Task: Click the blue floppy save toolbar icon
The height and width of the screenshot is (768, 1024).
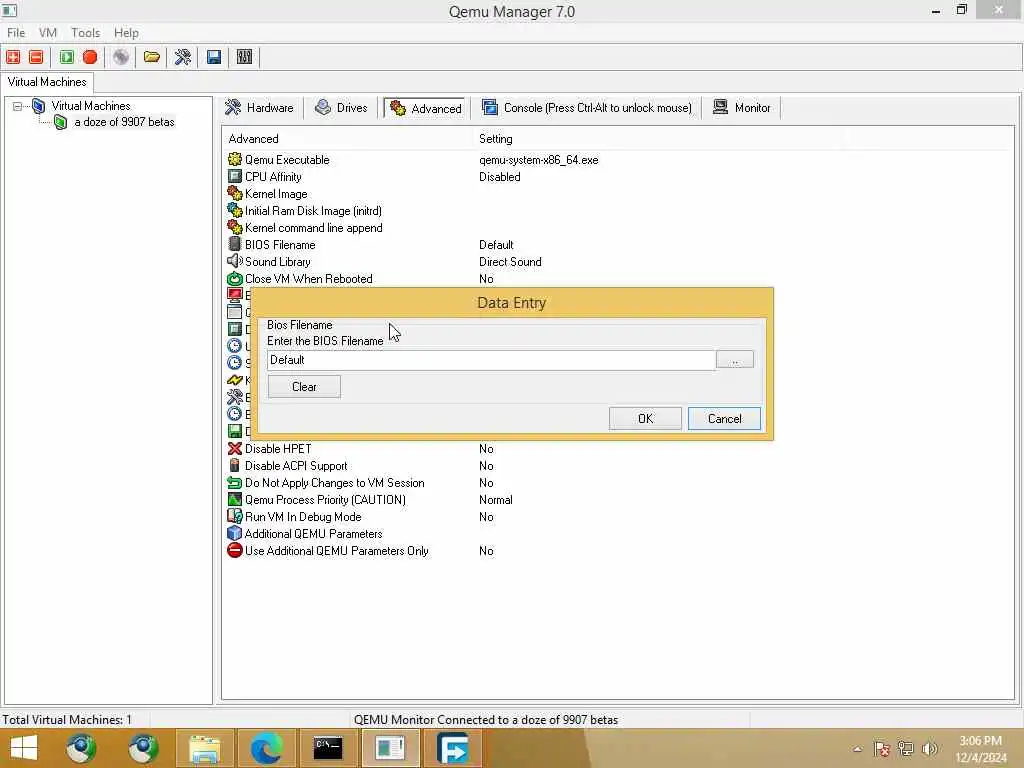Action: pyautogui.click(x=214, y=57)
